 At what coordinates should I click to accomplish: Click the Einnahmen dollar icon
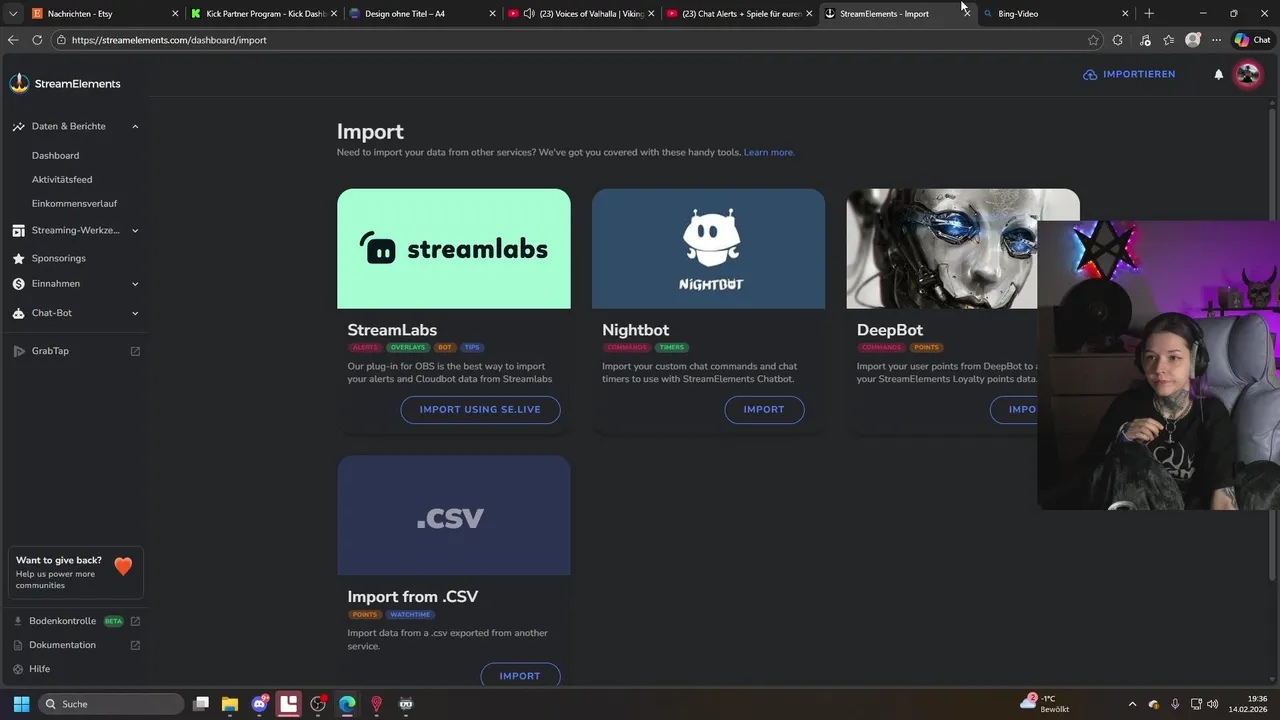pyautogui.click(x=18, y=284)
